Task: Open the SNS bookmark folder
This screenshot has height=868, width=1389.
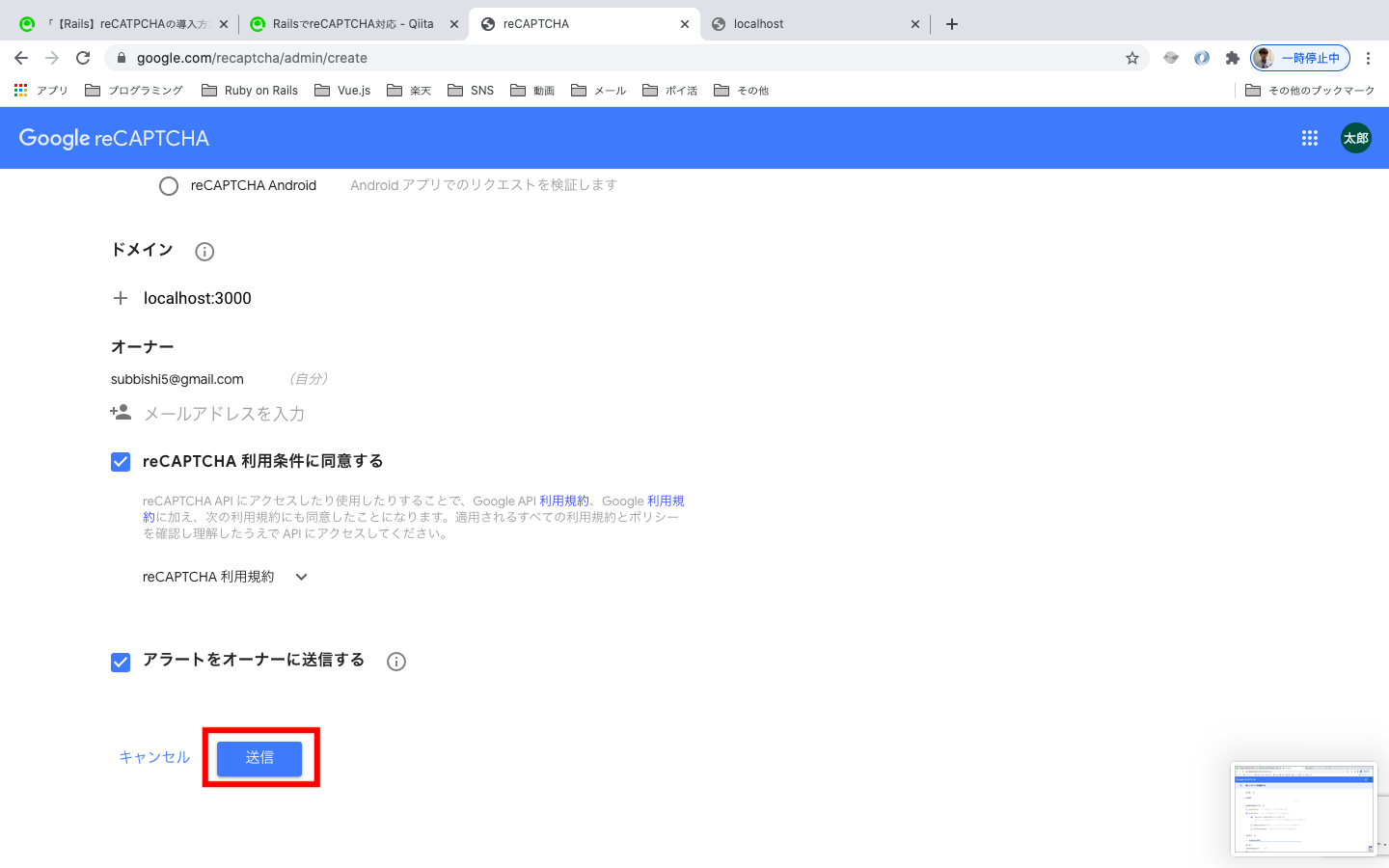Action: [x=471, y=91]
